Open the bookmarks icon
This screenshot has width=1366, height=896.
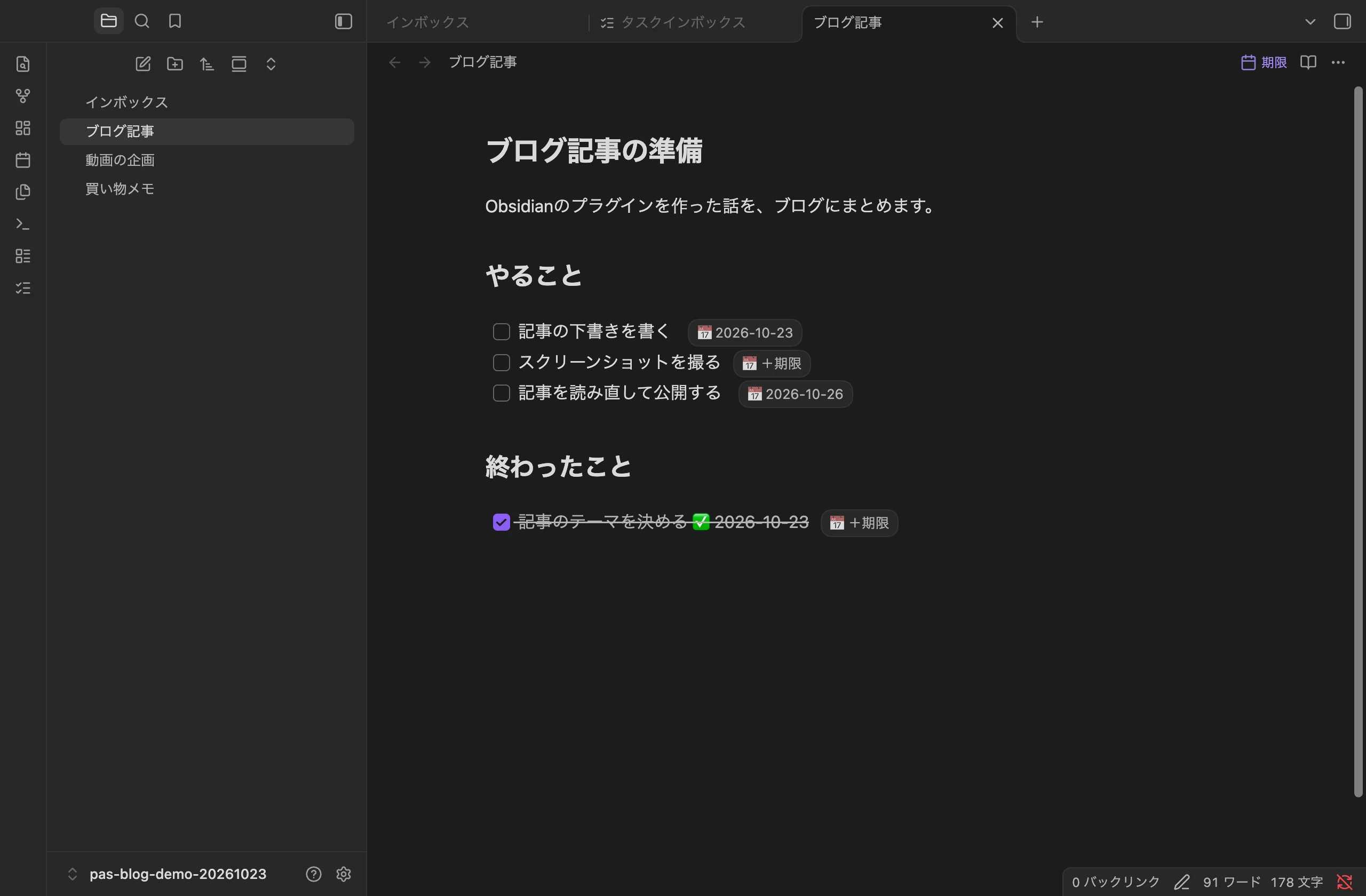tap(175, 21)
